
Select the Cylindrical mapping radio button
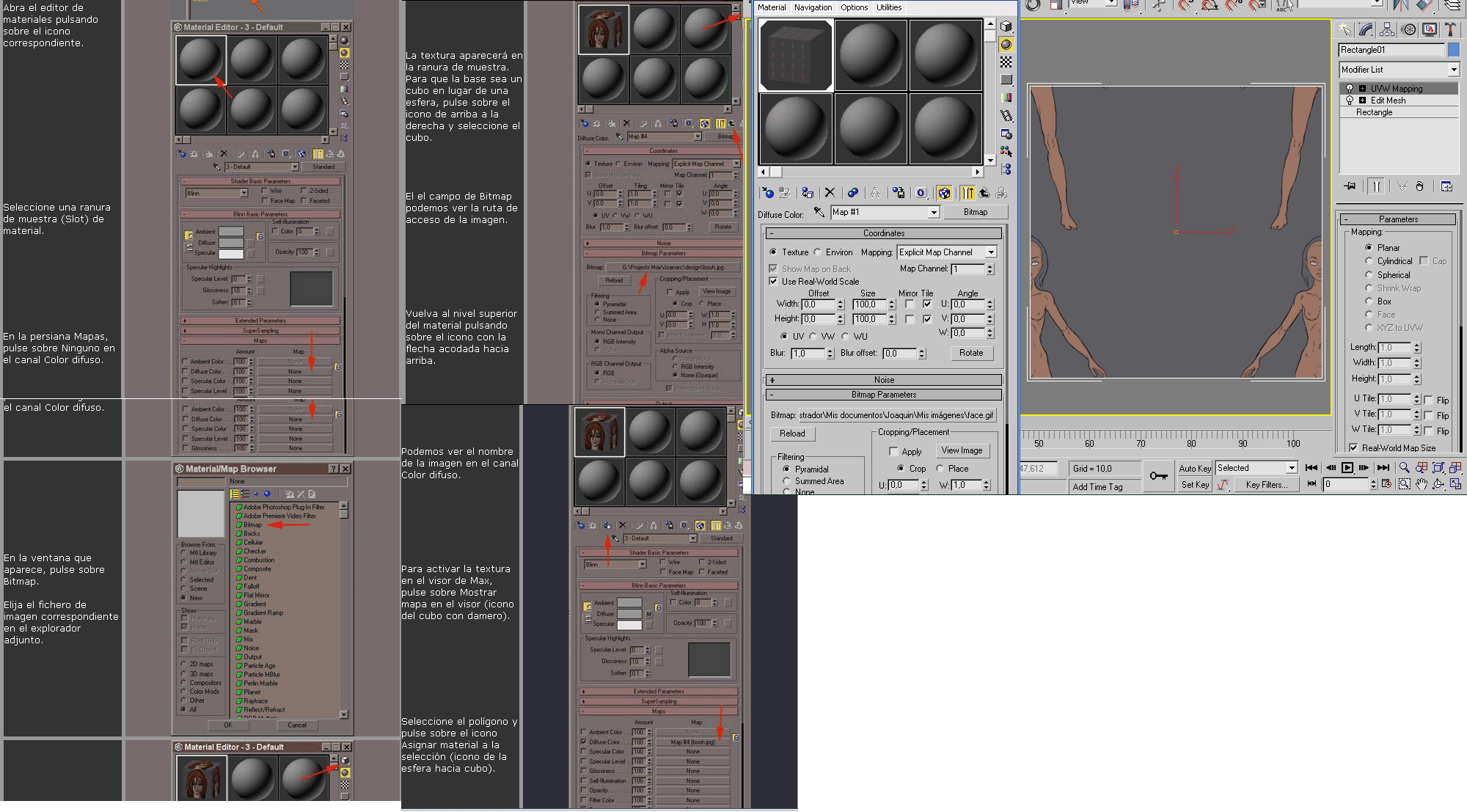pyautogui.click(x=1369, y=261)
